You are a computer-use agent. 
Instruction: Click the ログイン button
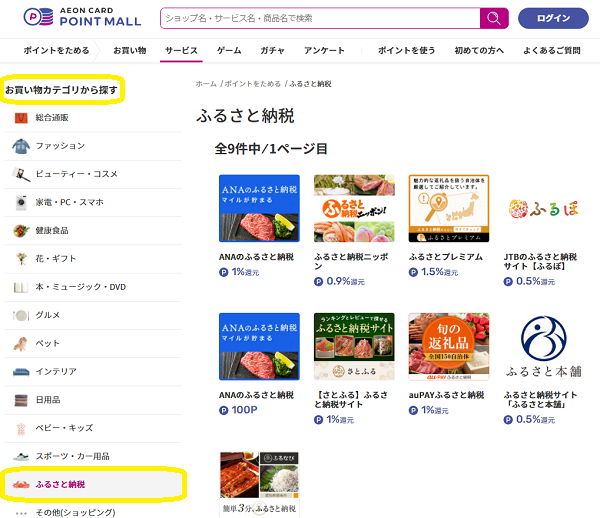click(553, 18)
